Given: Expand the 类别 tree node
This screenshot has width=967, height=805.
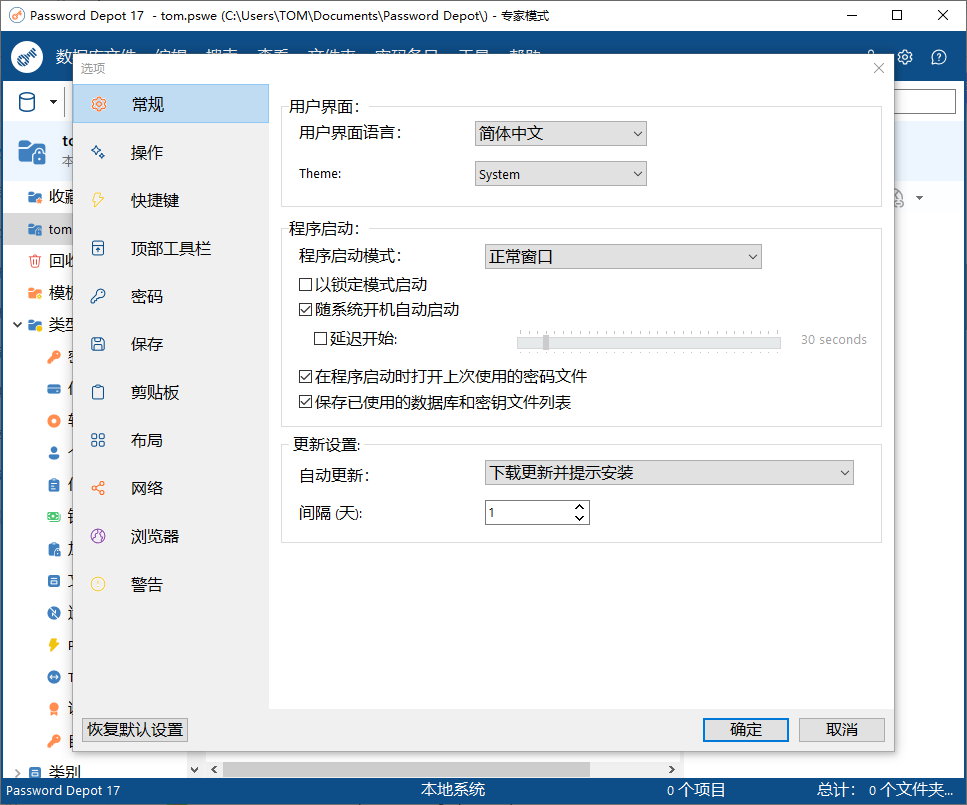Looking at the screenshot, I should (x=17, y=772).
